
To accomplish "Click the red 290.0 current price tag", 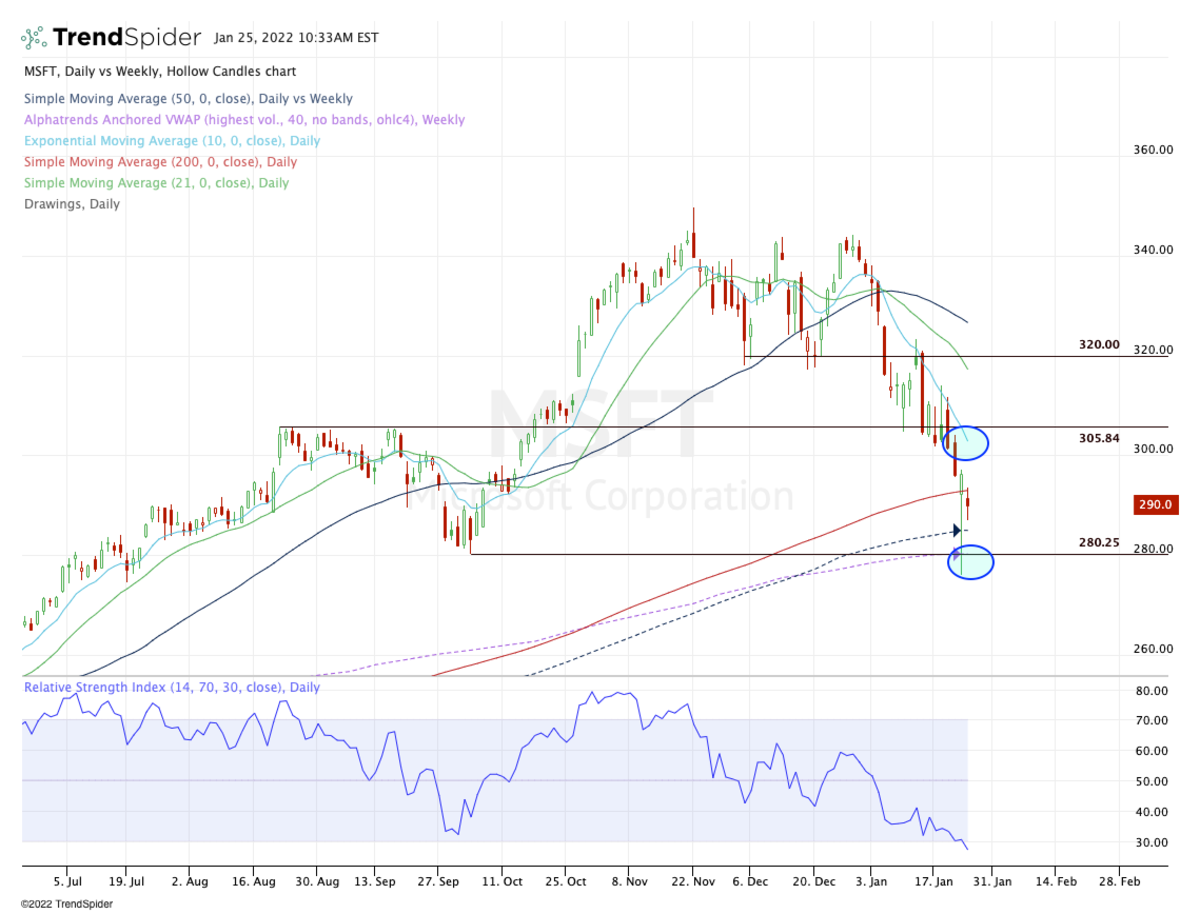I will [x=1154, y=506].
